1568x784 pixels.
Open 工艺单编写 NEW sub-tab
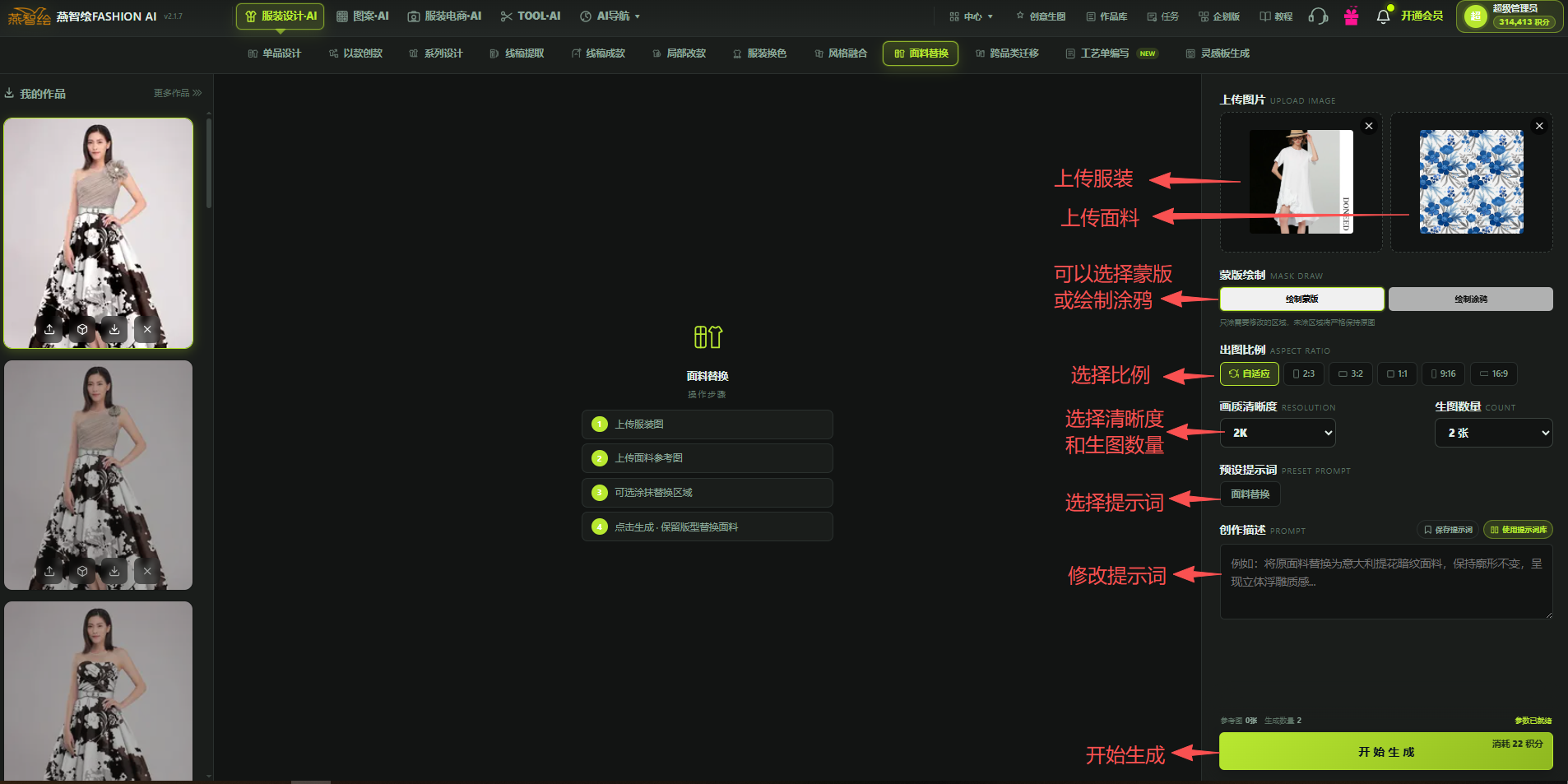[x=1111, y=53]
